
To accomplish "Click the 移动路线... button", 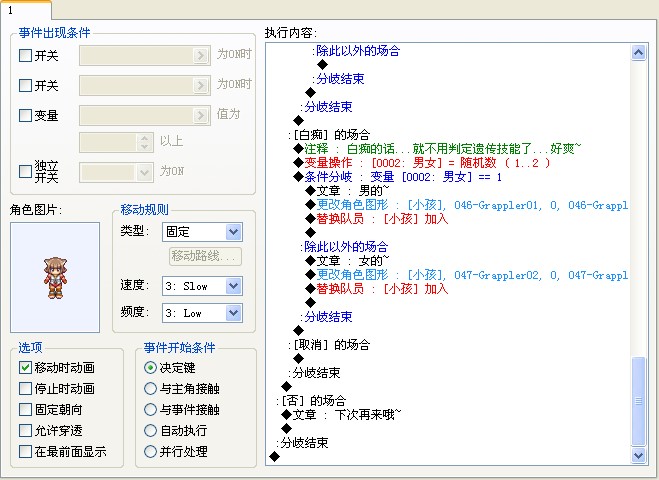I will click(206, 256).
